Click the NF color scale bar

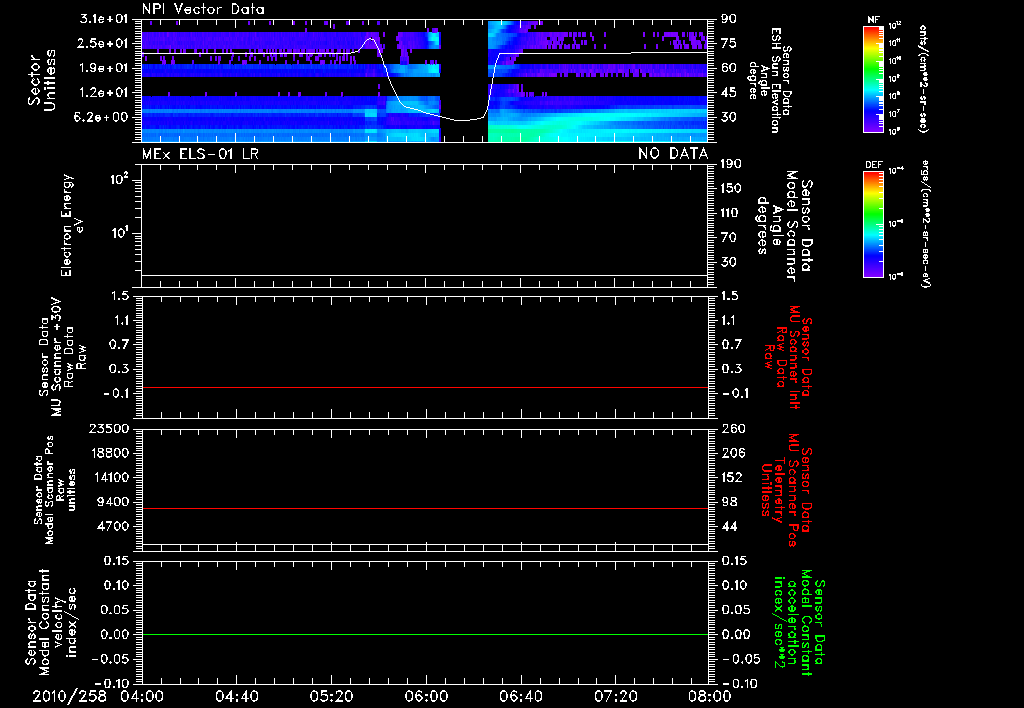coord(874,78)
